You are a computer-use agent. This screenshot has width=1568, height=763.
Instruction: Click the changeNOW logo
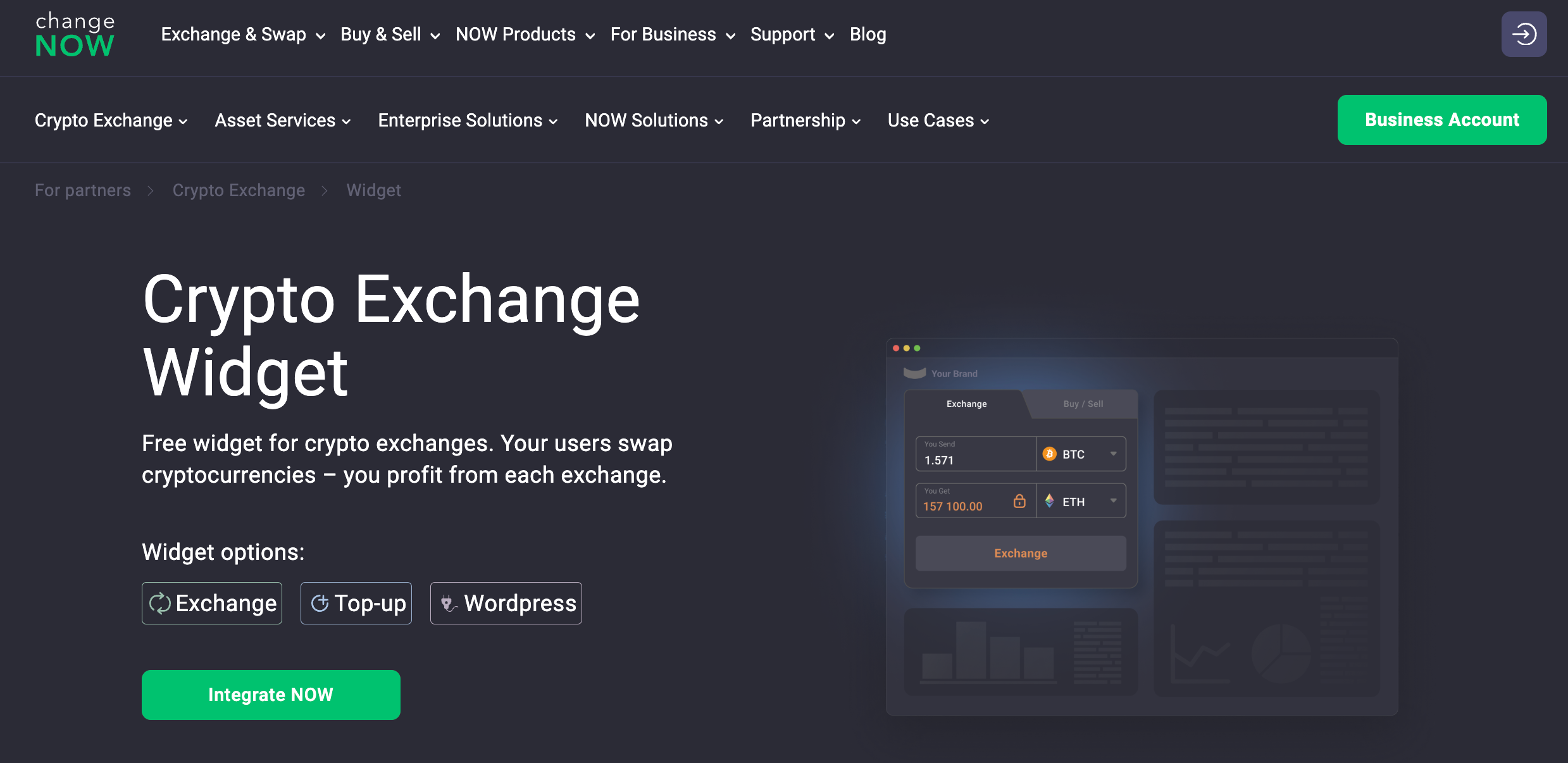tap(75, 34)
